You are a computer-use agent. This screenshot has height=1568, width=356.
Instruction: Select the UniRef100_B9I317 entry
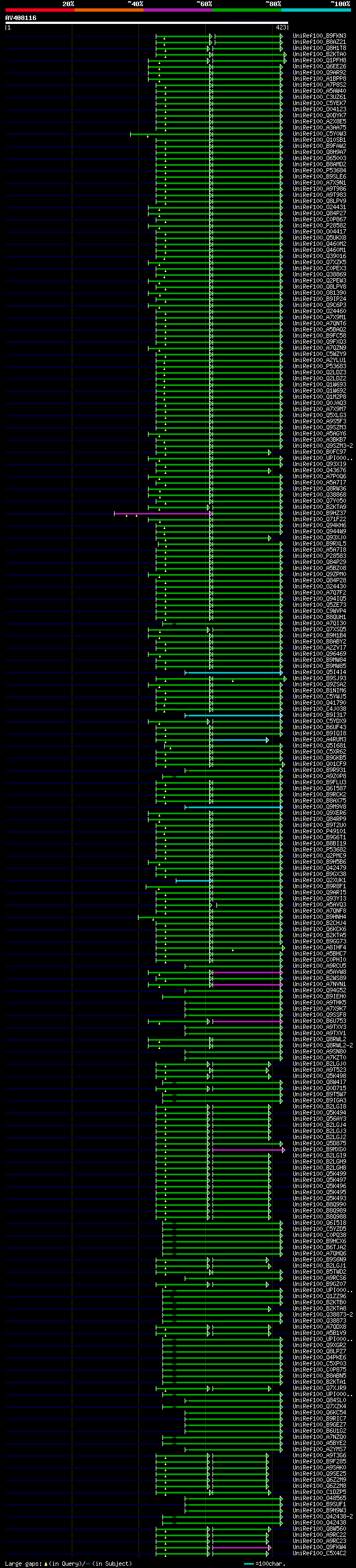(319, 715)
